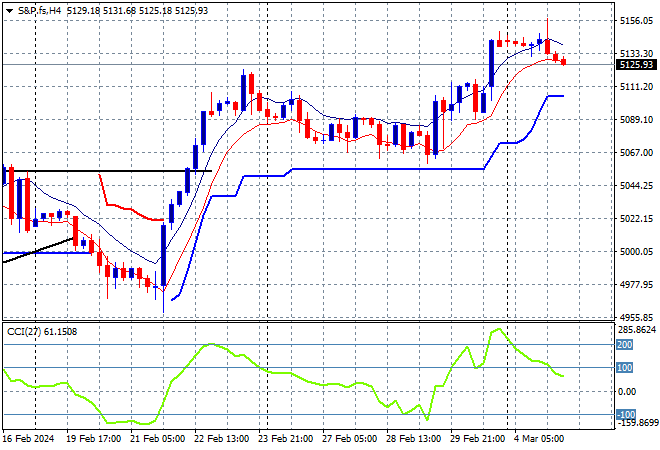Image resolution: width=660 pixels, height=450 pixels.
Task: Click the 4955.85 price axis label
Action: (636, 317)
